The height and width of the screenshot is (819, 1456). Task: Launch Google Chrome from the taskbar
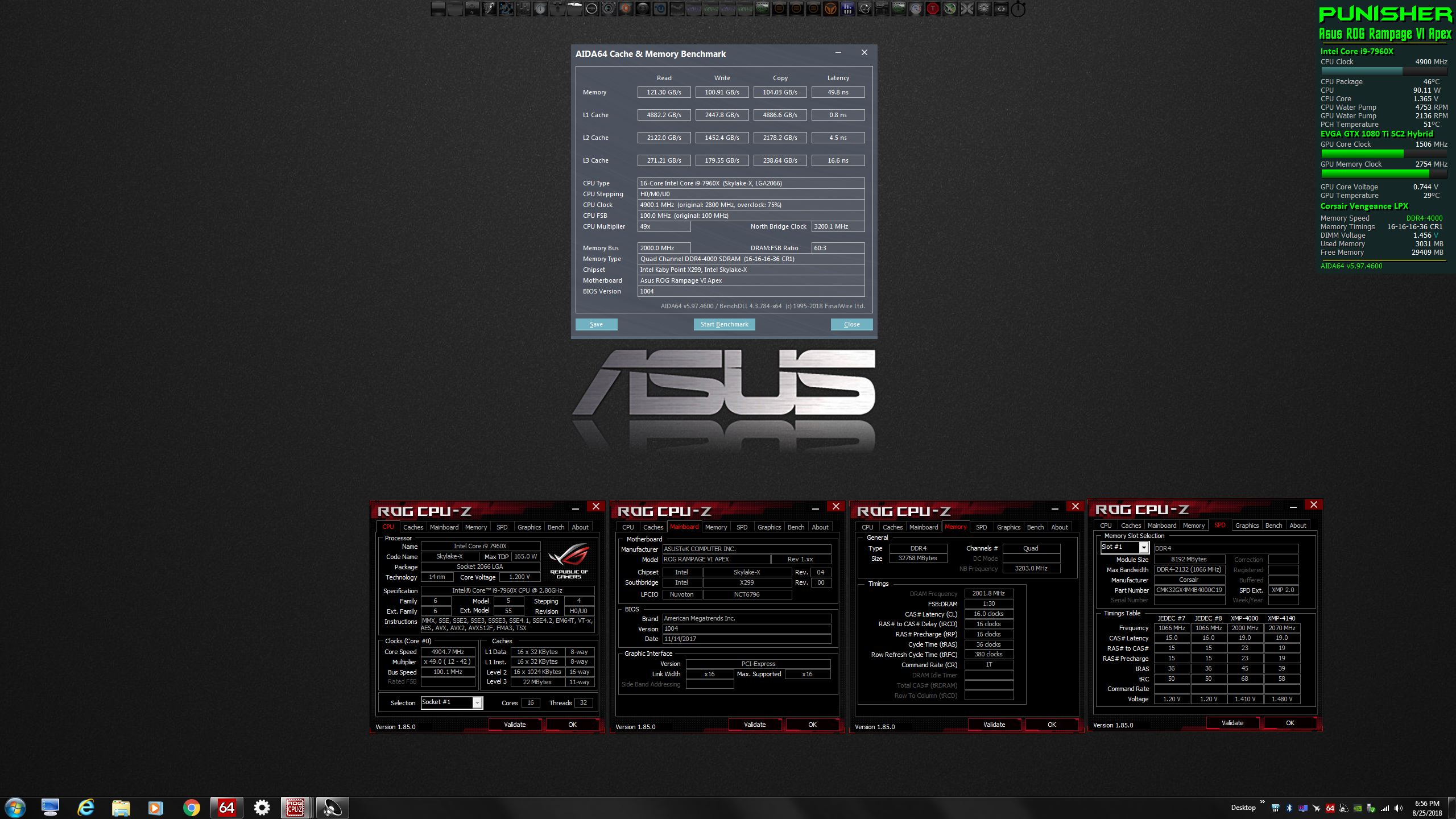coord(191,807)
